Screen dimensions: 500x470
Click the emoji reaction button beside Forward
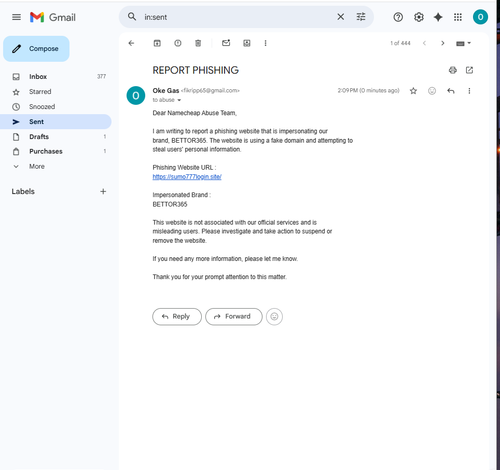[x=274, y=316]
